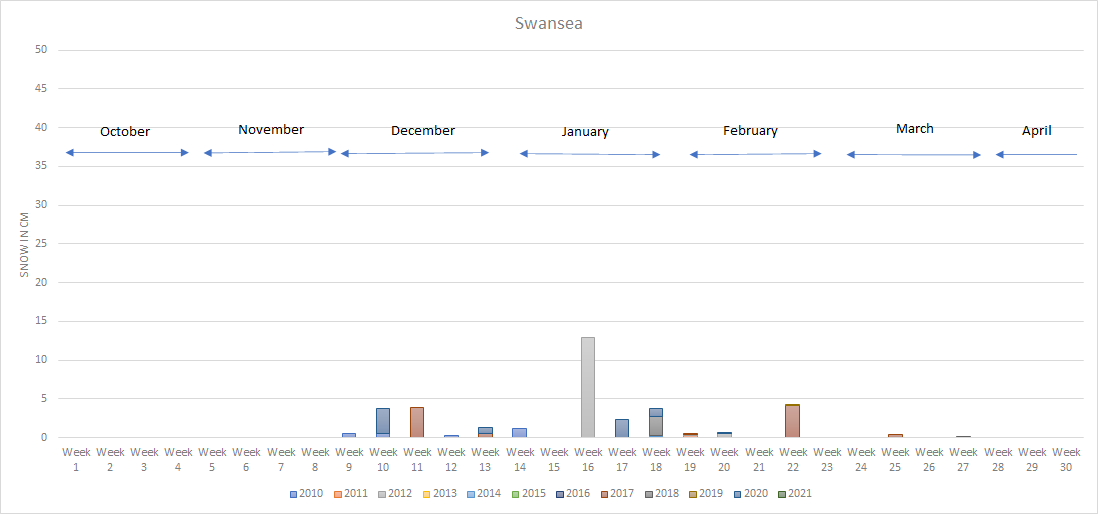Select the SNOW IN CM axis title

point(25,244)
